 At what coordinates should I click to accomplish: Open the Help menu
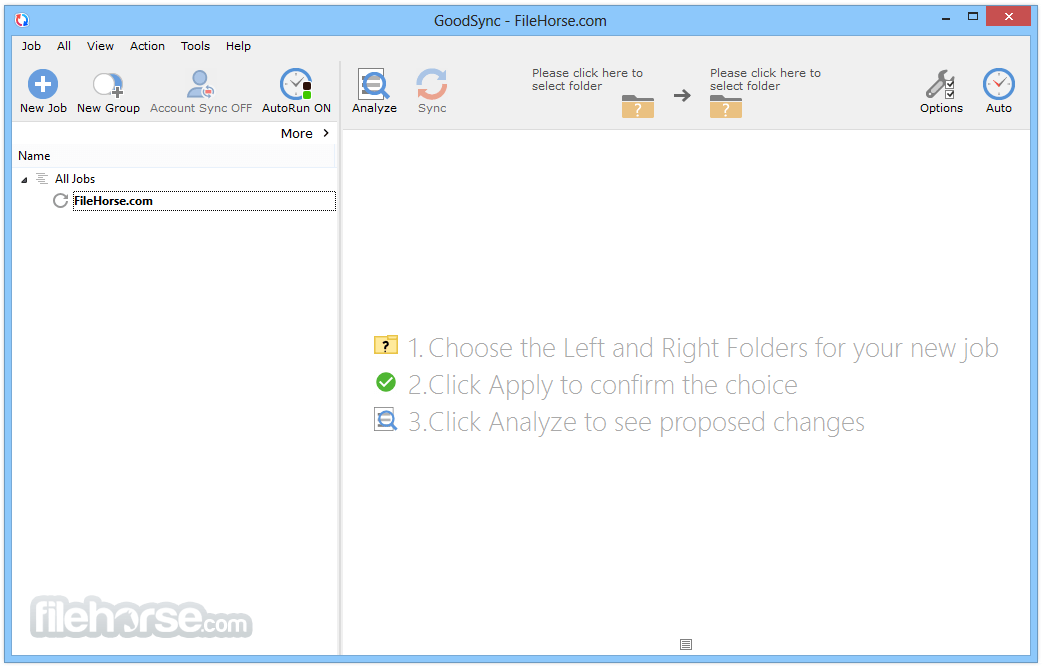[x=238, y=46]
